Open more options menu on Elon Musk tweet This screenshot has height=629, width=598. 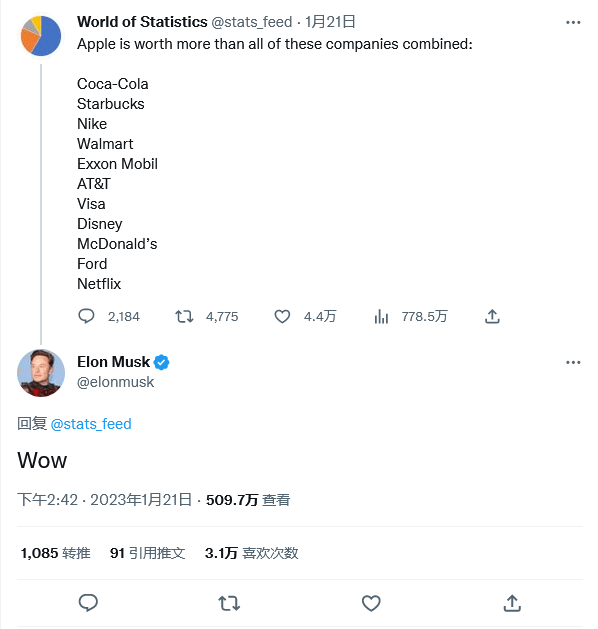(x=573, y=362)
